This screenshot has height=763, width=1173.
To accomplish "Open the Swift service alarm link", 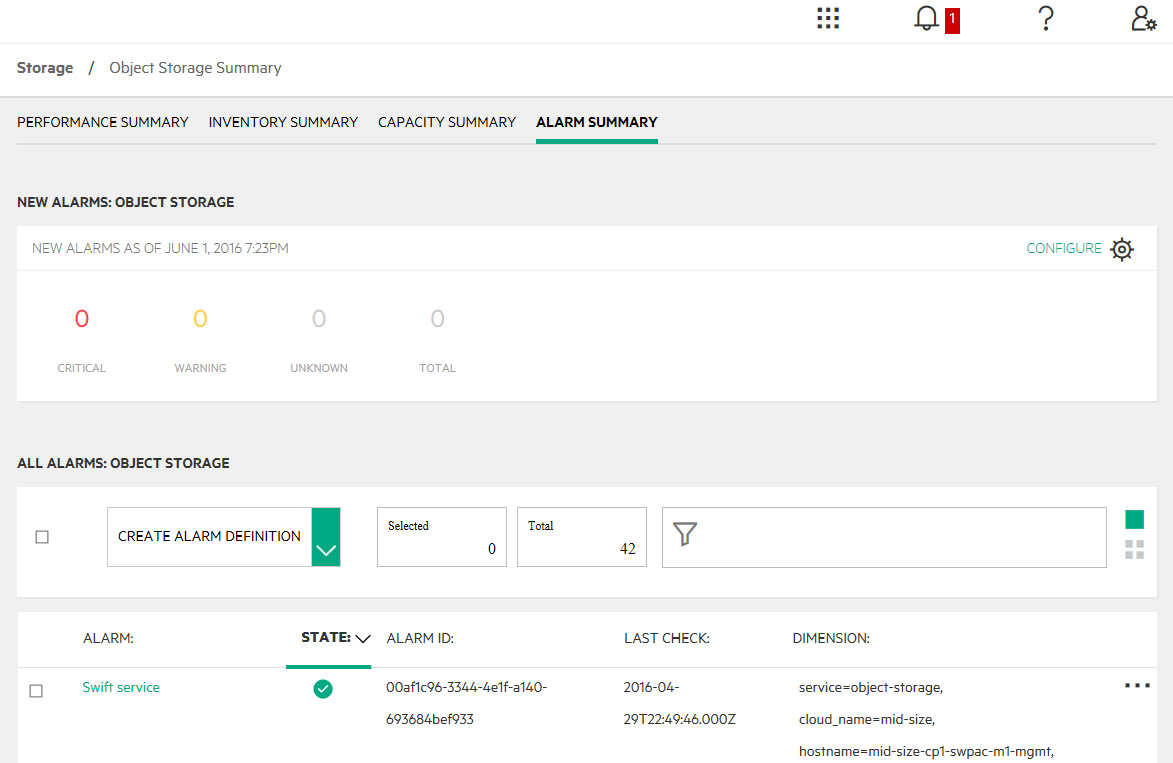I will click(121, 688).
